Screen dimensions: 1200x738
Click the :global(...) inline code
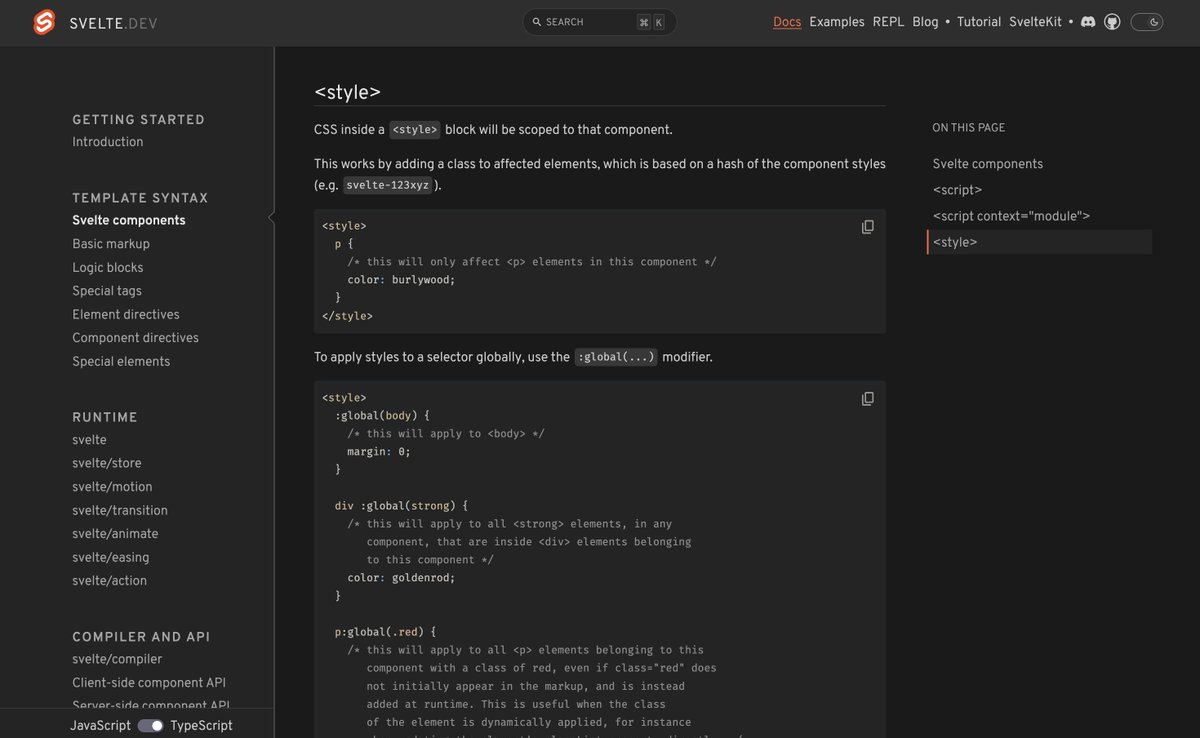[616, 357]
